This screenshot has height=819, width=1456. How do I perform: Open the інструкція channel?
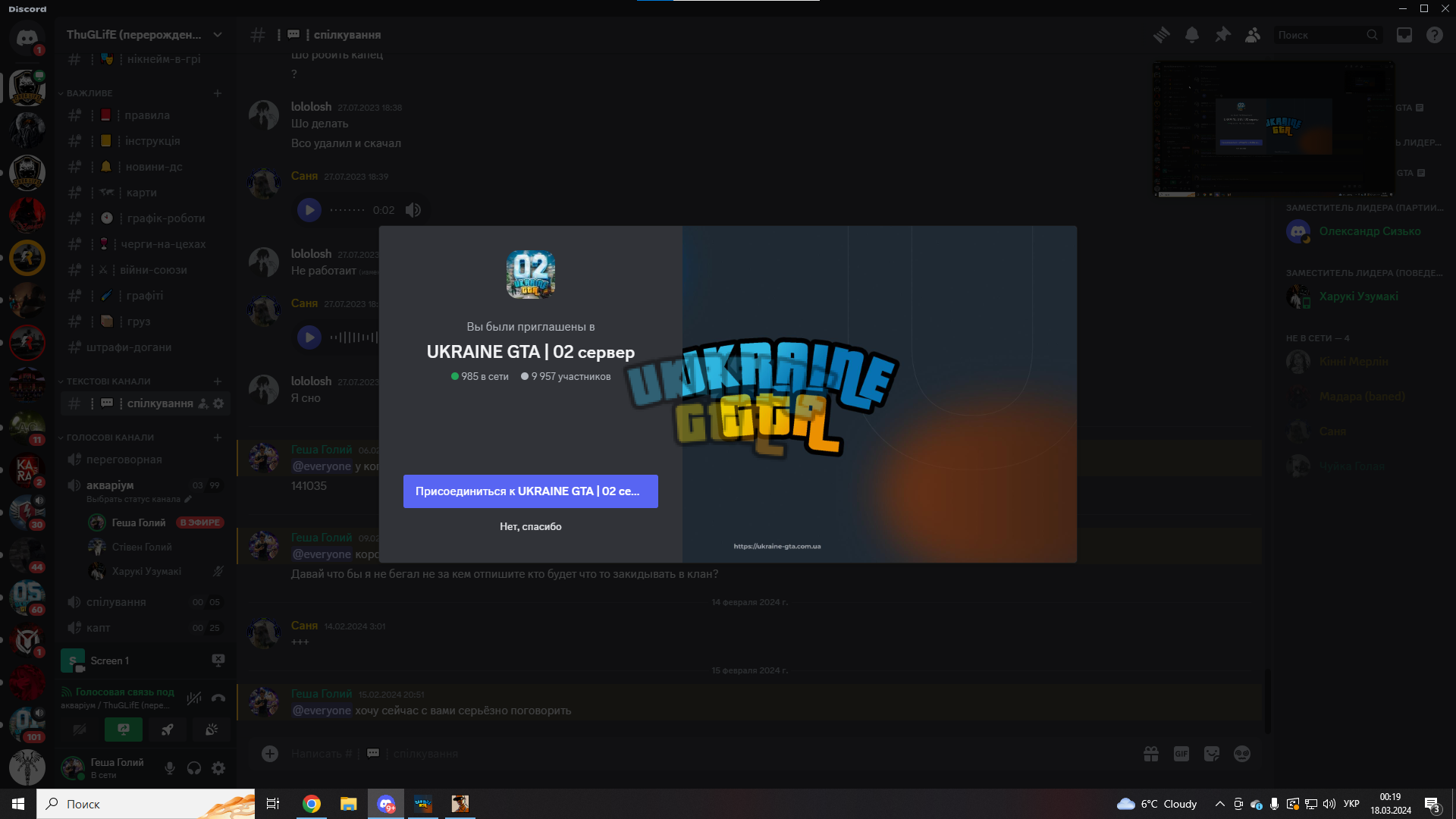tap(146, 141)
